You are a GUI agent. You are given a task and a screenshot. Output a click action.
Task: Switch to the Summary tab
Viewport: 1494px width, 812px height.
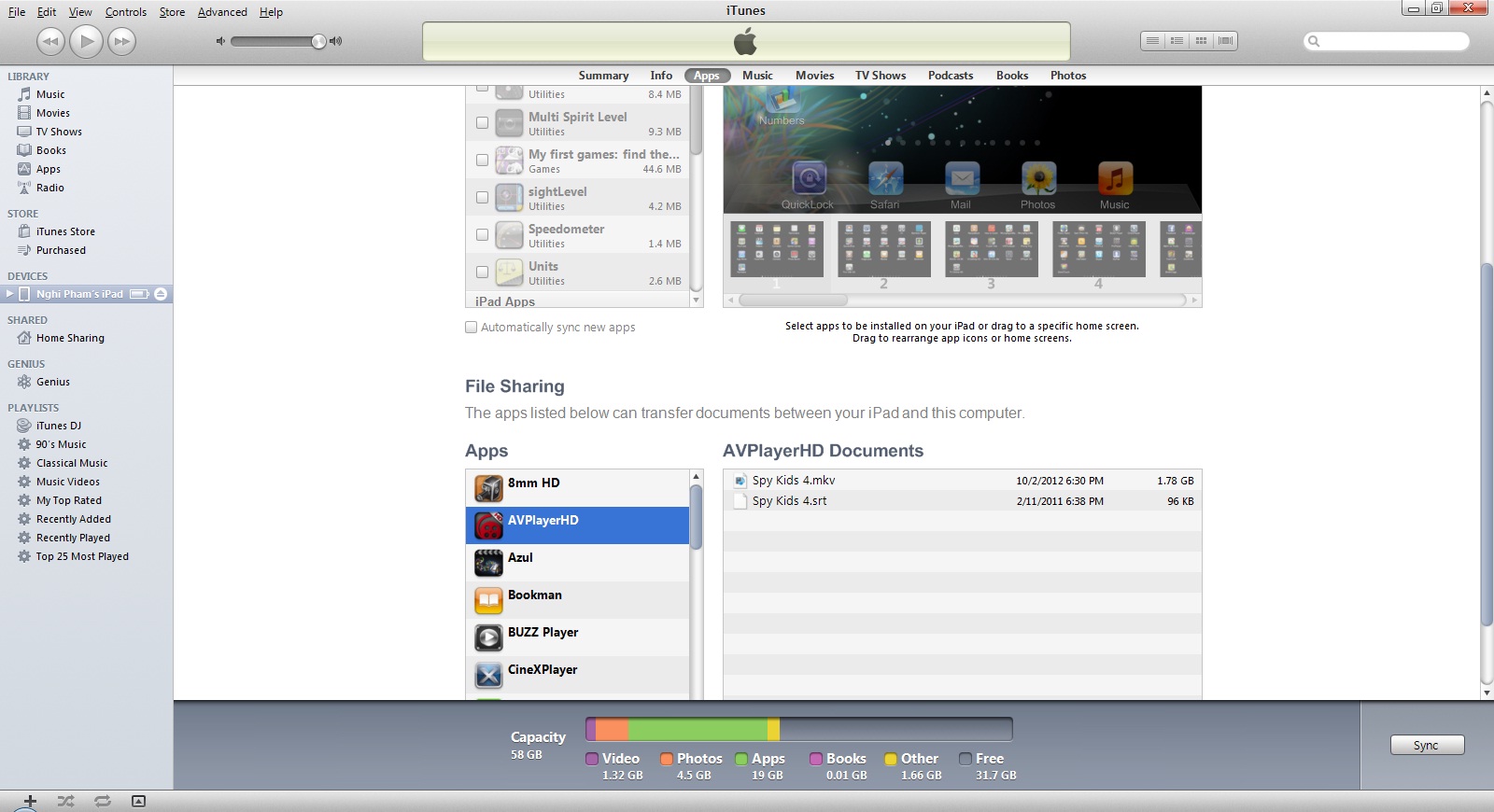603,76
